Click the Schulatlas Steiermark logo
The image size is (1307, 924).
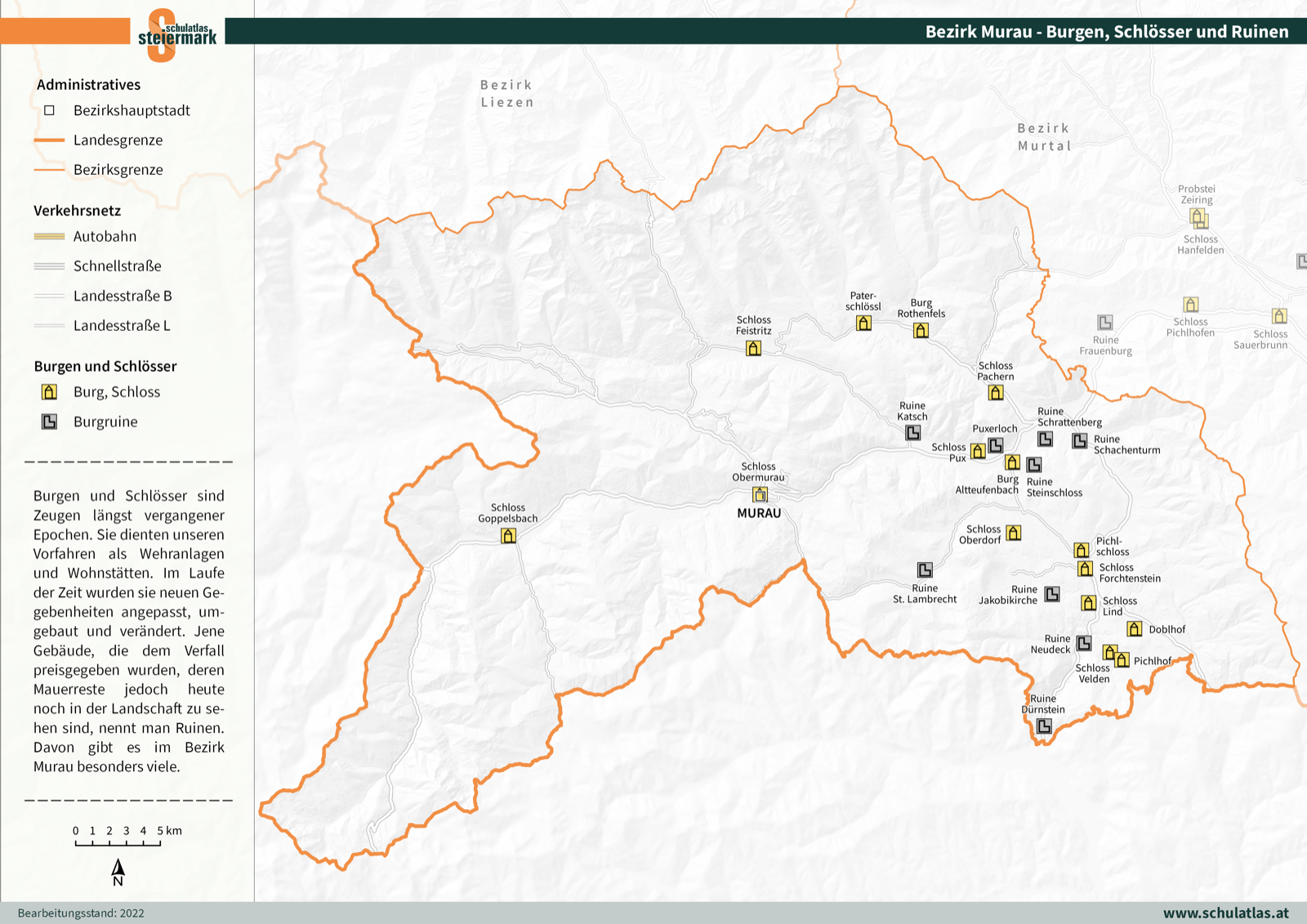coord(176,35)
